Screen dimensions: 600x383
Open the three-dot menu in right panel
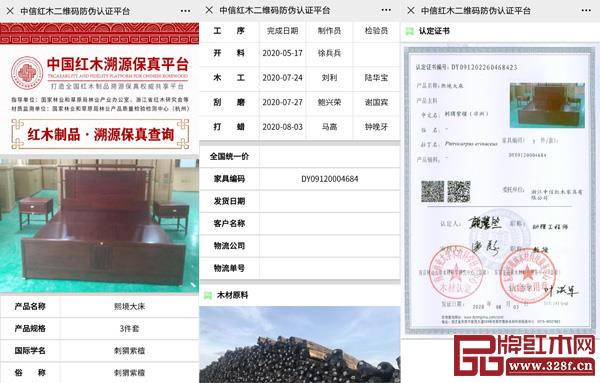pyautogui.click(x=586, y=10)
